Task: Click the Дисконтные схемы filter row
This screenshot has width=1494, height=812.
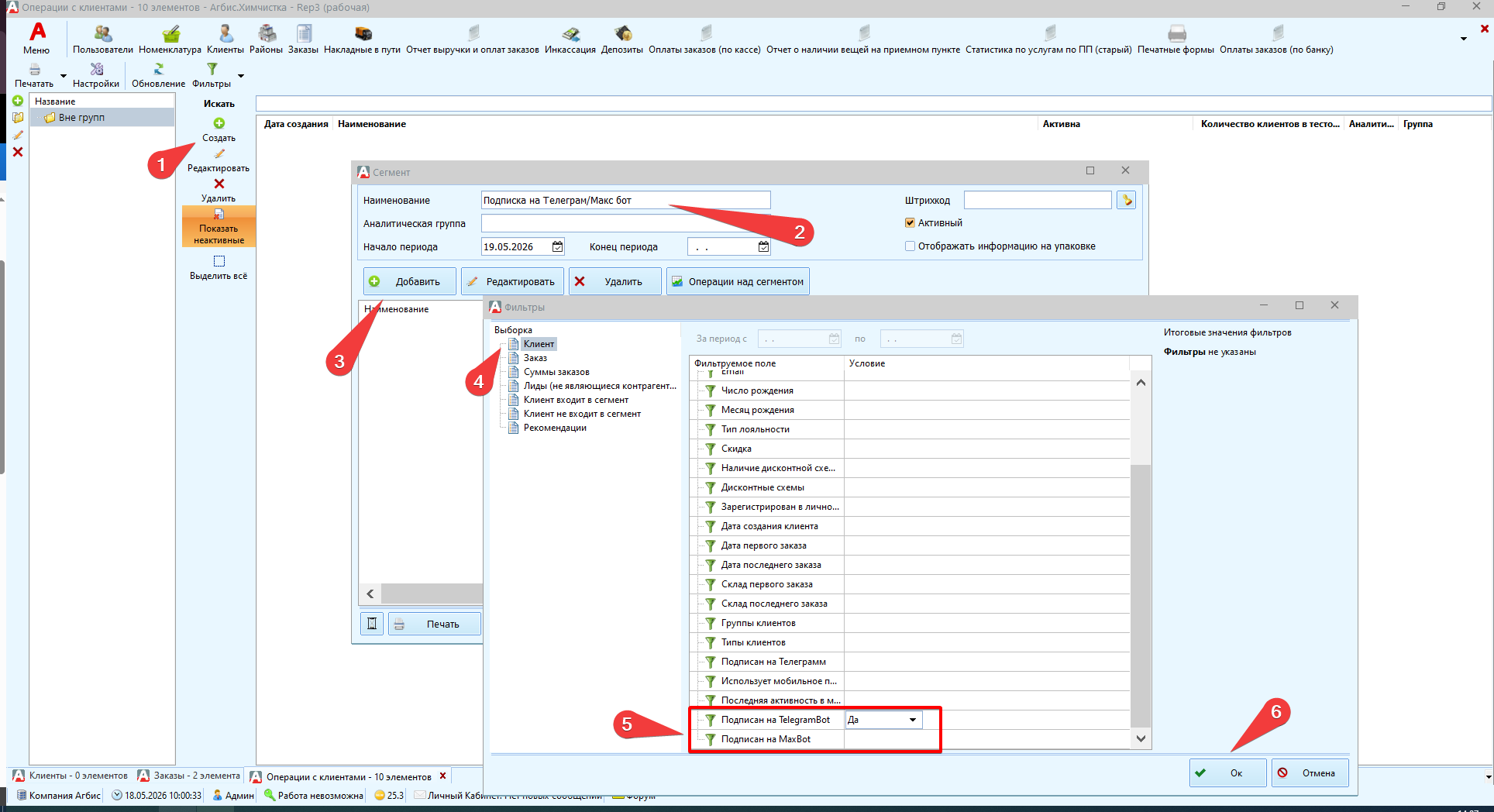Action: point(911,487)
